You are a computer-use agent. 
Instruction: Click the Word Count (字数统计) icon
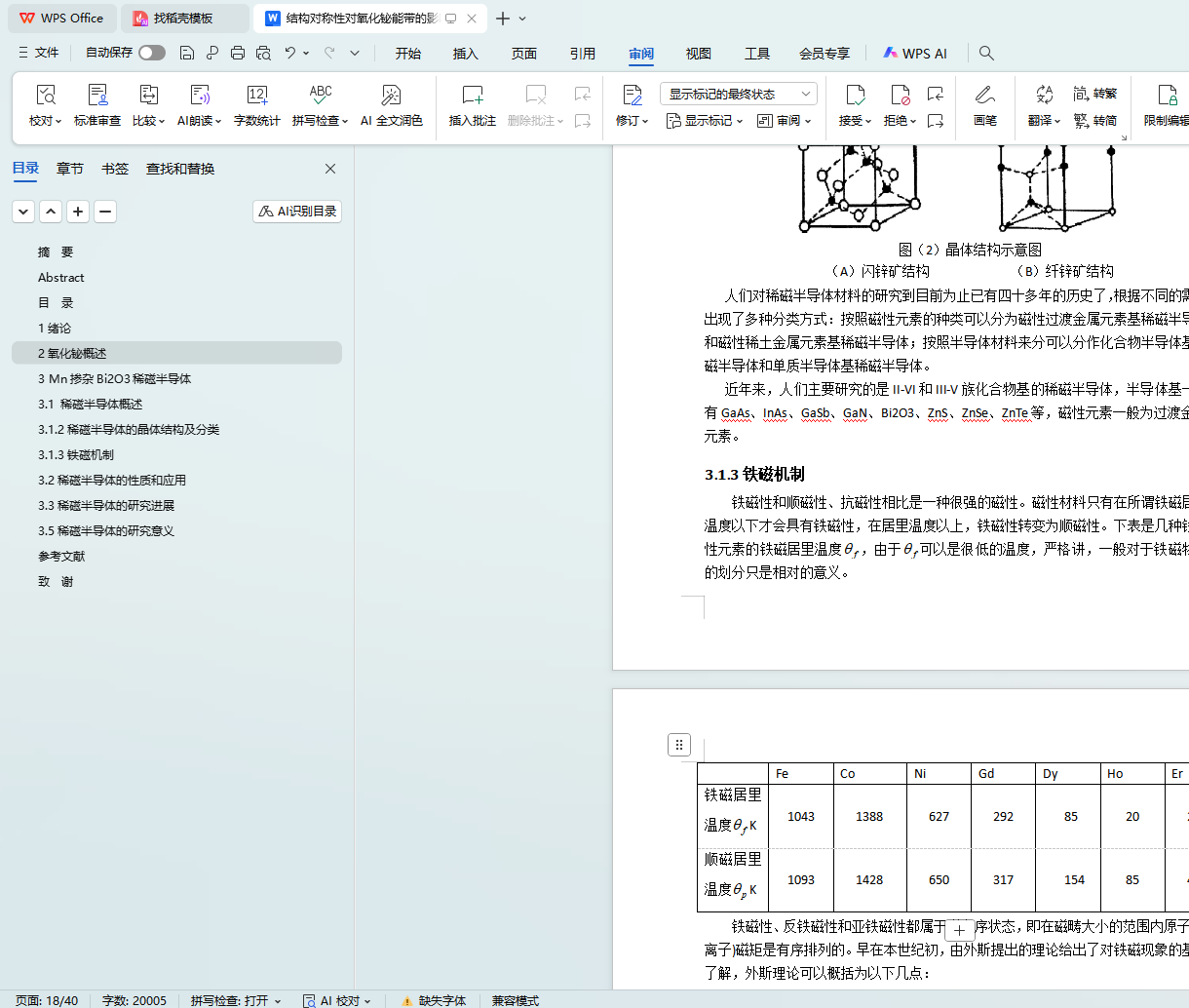point(257,96)
